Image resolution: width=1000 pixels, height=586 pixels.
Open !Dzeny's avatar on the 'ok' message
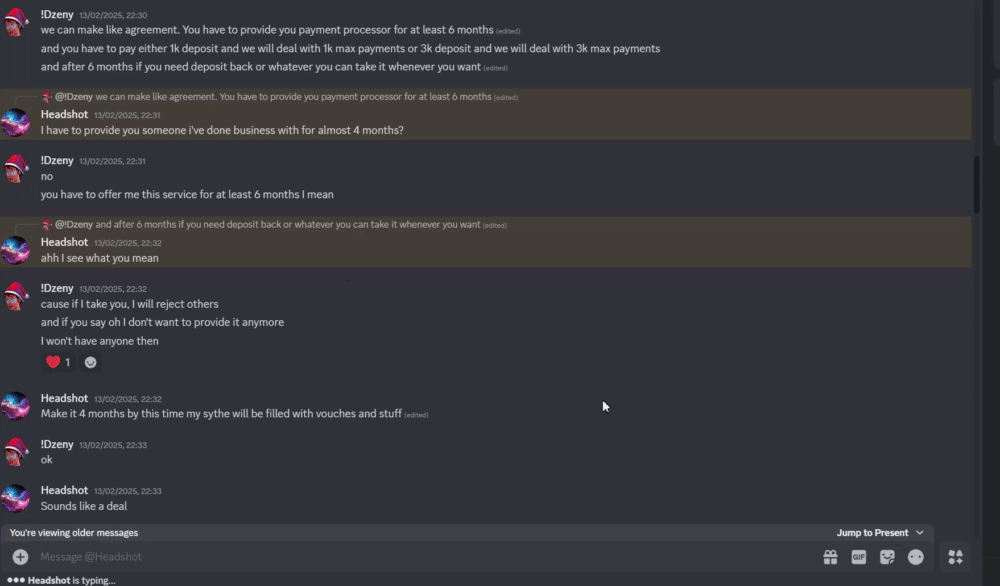(15, 451)
